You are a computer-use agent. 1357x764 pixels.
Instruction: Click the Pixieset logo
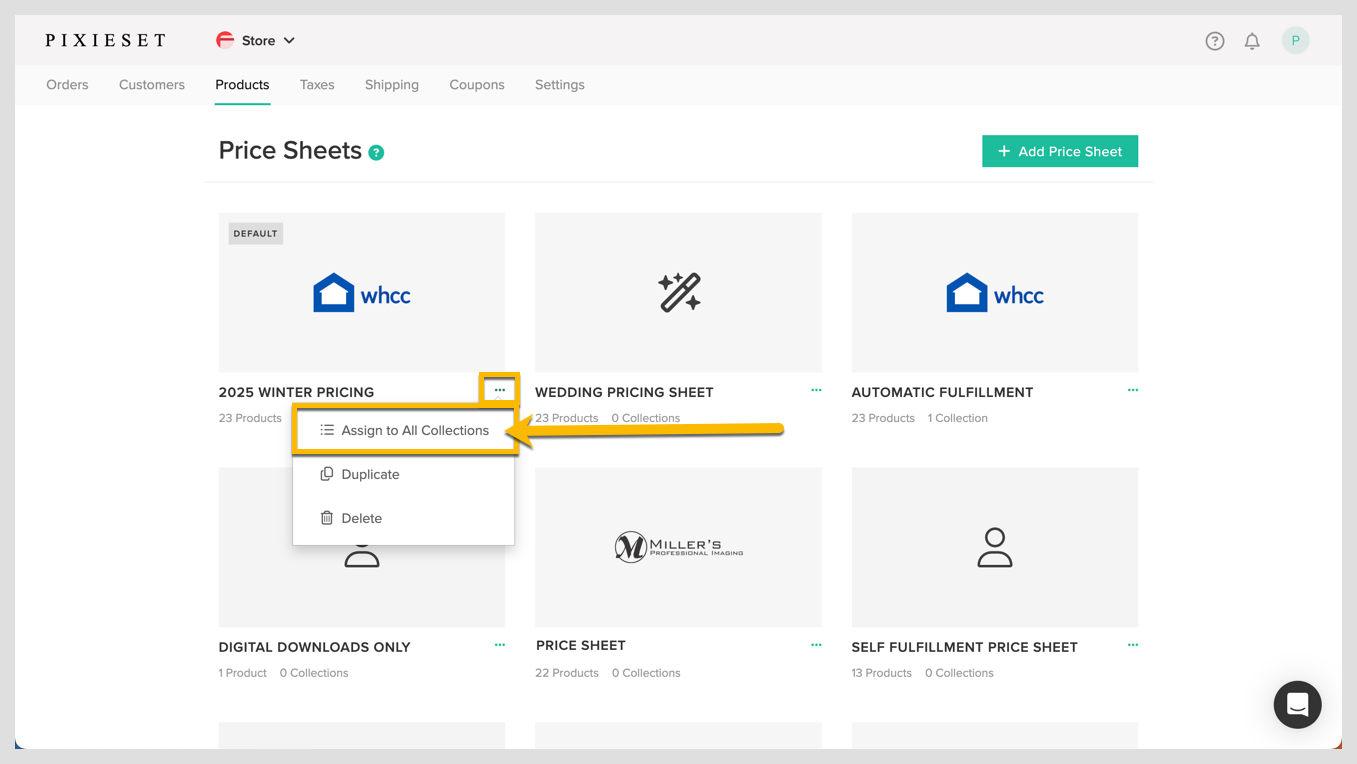coord(106,41)
